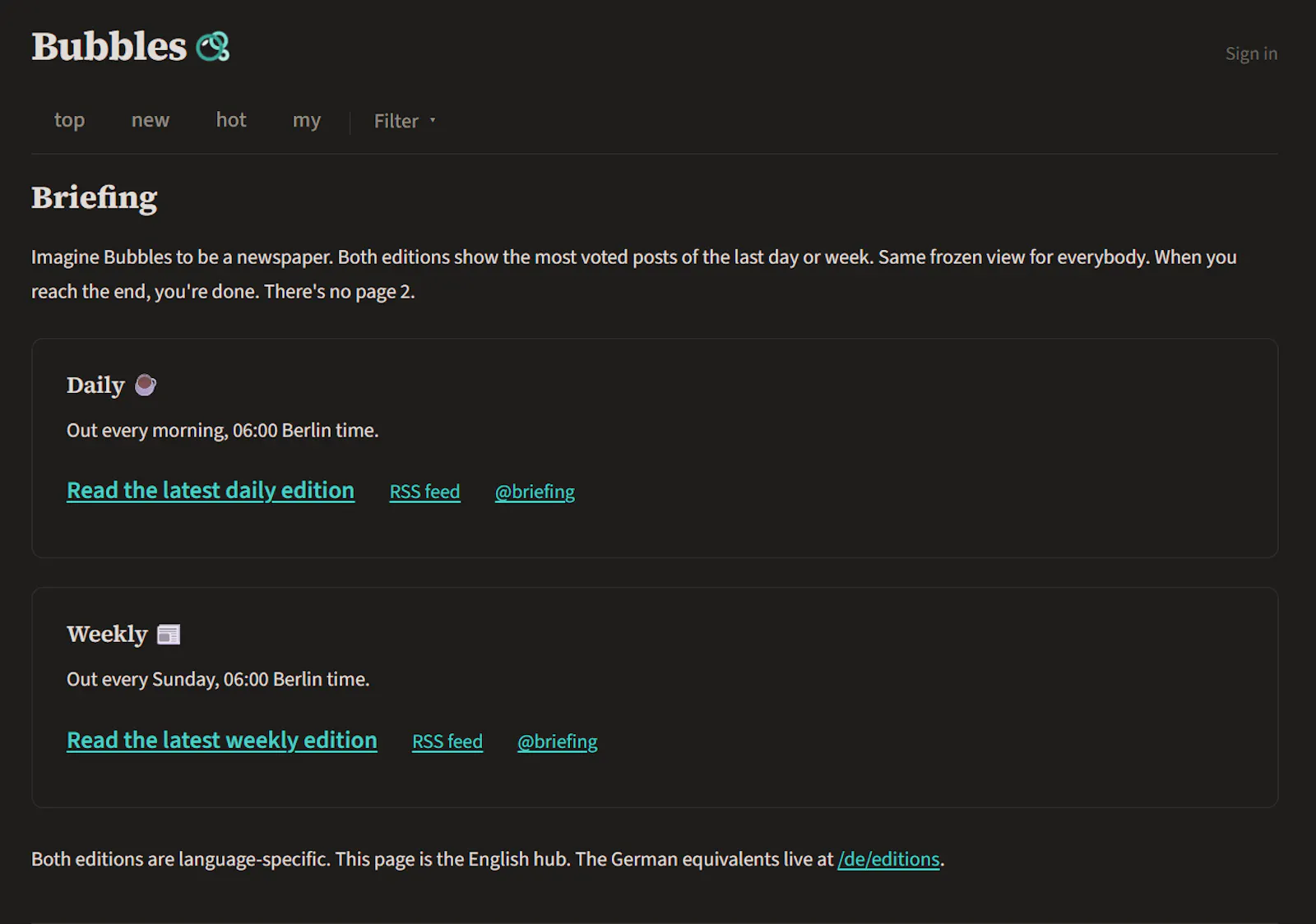
Task: Open @briefing link in Weekly card
Action: [557, 742]
